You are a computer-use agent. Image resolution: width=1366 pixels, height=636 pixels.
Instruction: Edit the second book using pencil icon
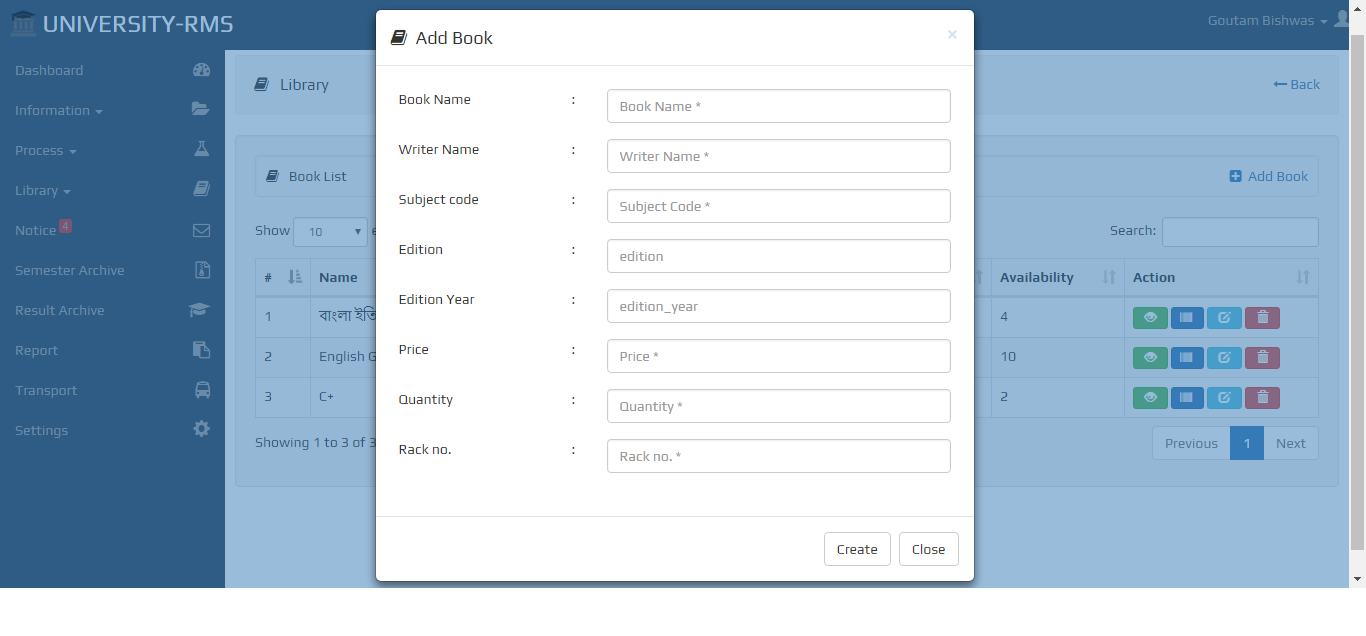click(1224, 358)
